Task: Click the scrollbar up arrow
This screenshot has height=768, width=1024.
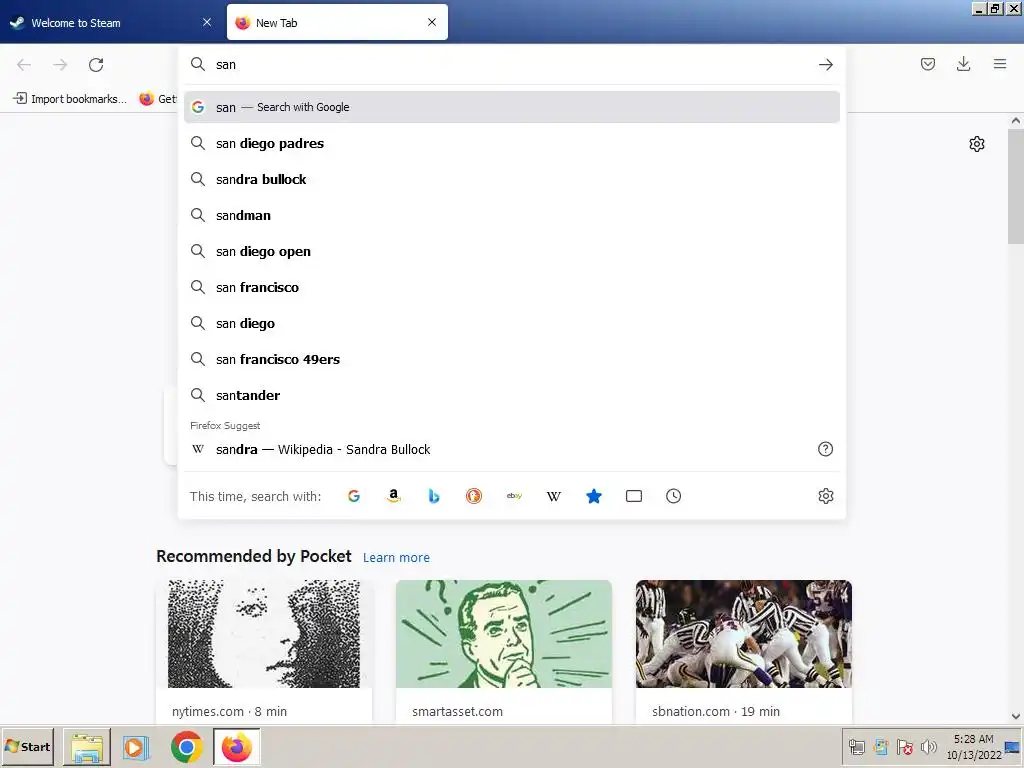Action: coord(1016,121)
